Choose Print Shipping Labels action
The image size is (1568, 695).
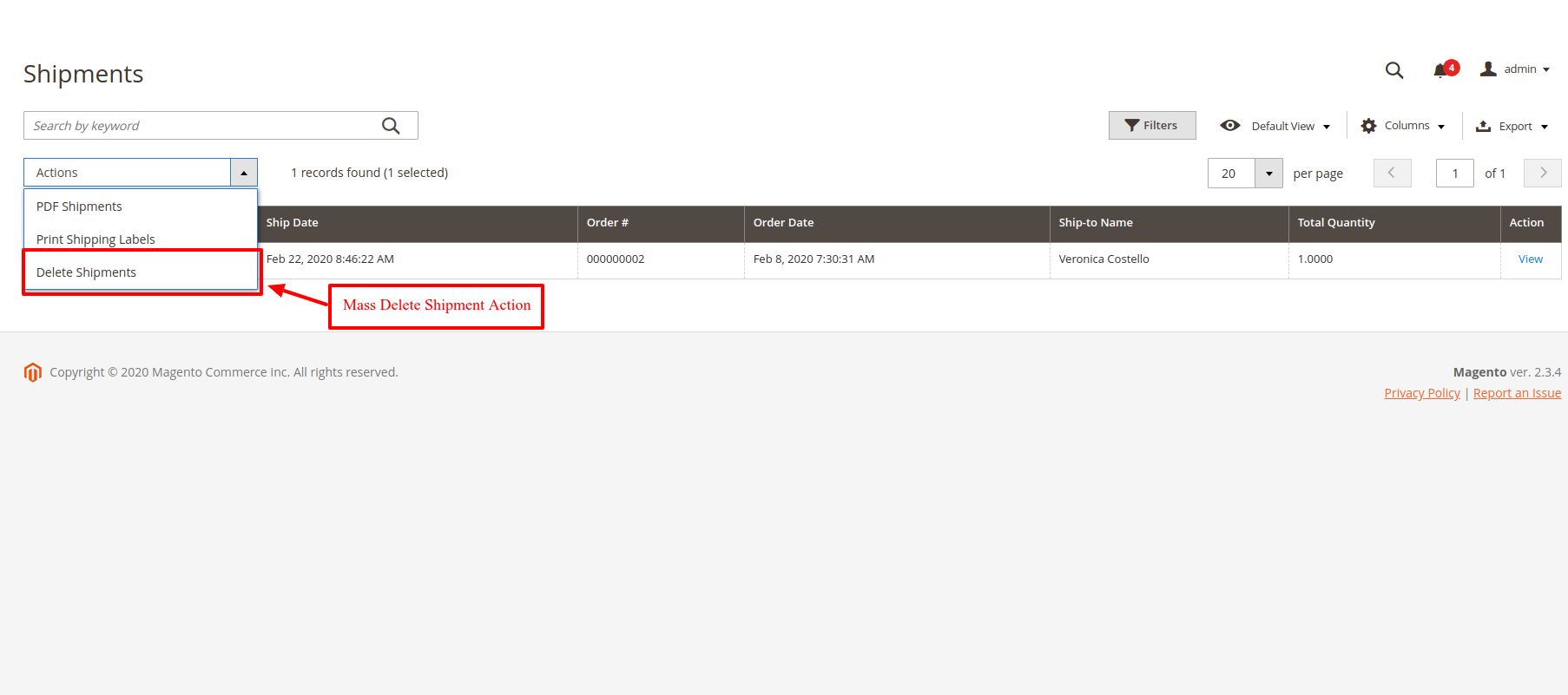coord(141,239)
